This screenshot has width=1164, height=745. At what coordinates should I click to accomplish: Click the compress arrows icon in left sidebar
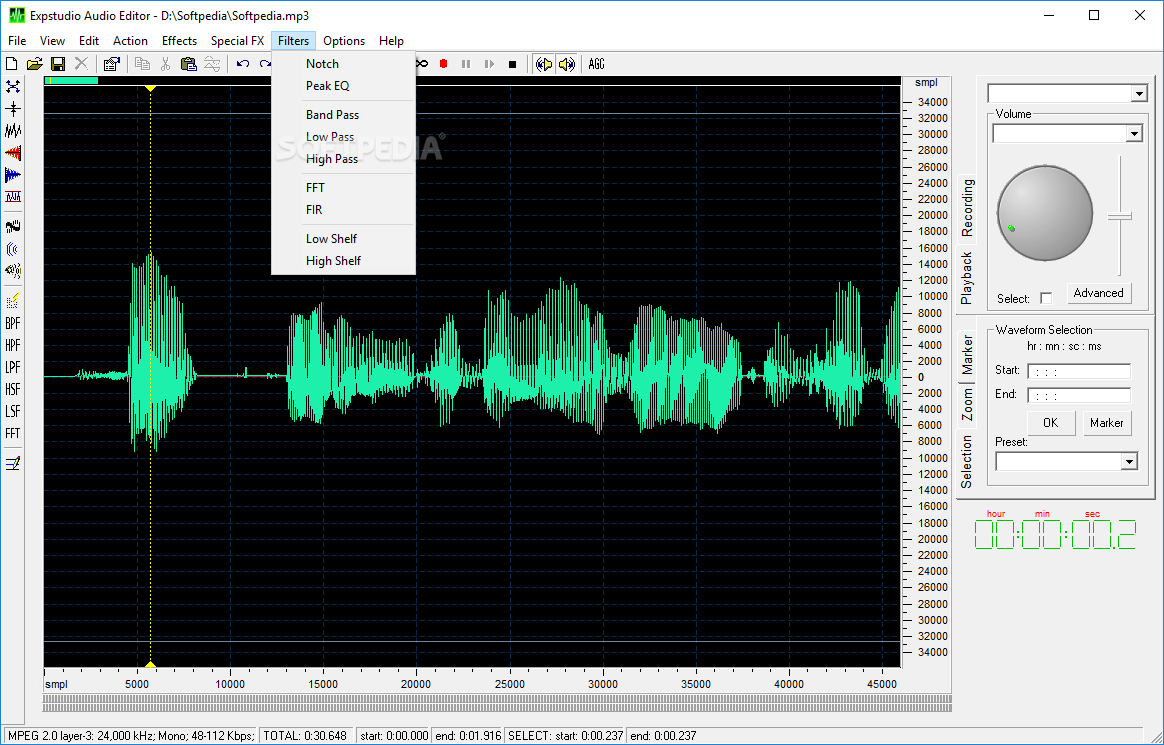[13, 109]
